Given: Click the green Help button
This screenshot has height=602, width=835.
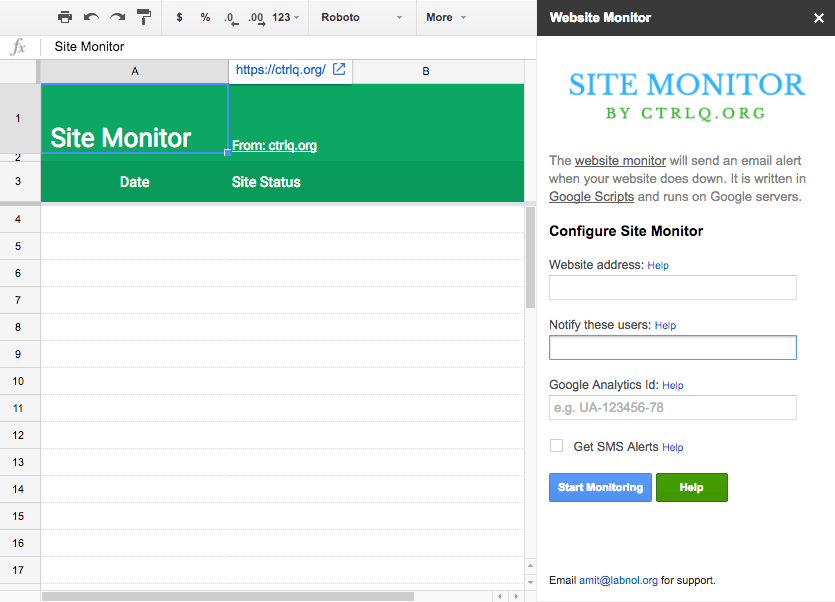Looking at the screenshot, I should point(692,487).
